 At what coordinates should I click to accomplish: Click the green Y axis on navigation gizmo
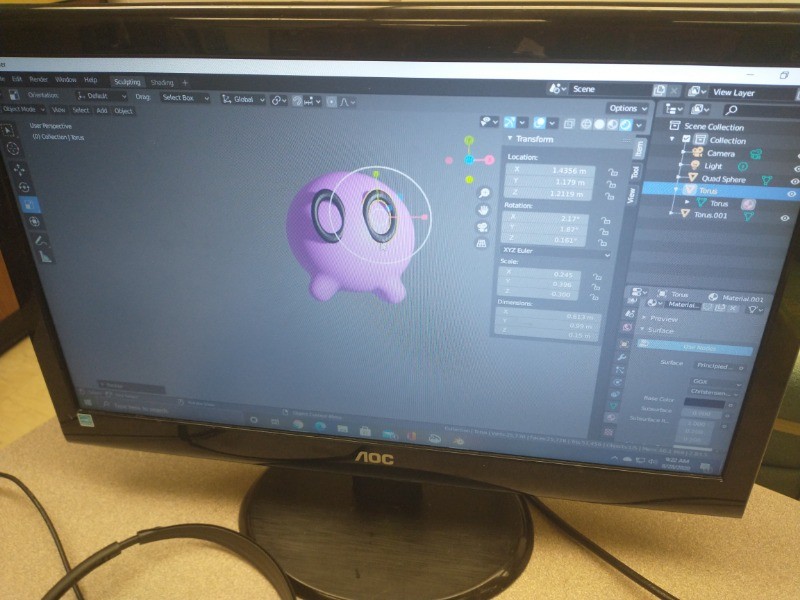point(468,140)
